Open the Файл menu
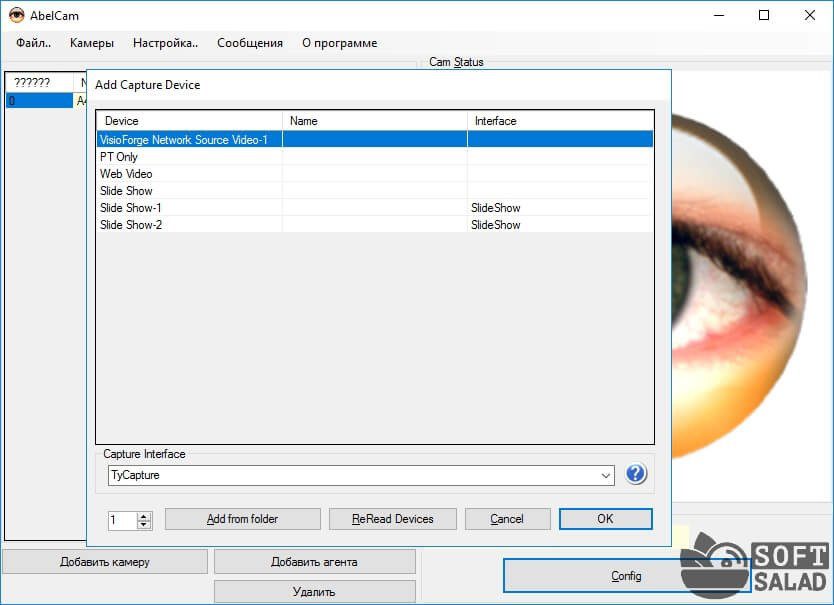The width and height of the screenshot is (834, 605). [34, 43]
